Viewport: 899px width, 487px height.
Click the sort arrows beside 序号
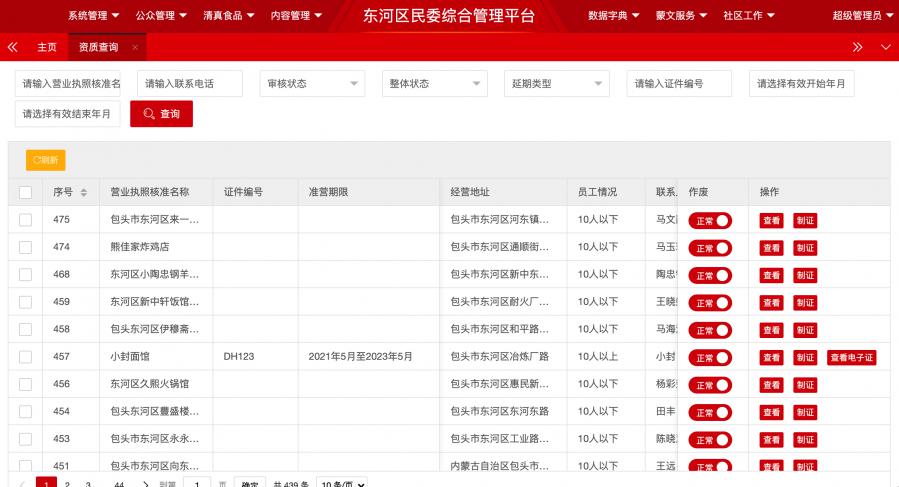coord(84,192)
